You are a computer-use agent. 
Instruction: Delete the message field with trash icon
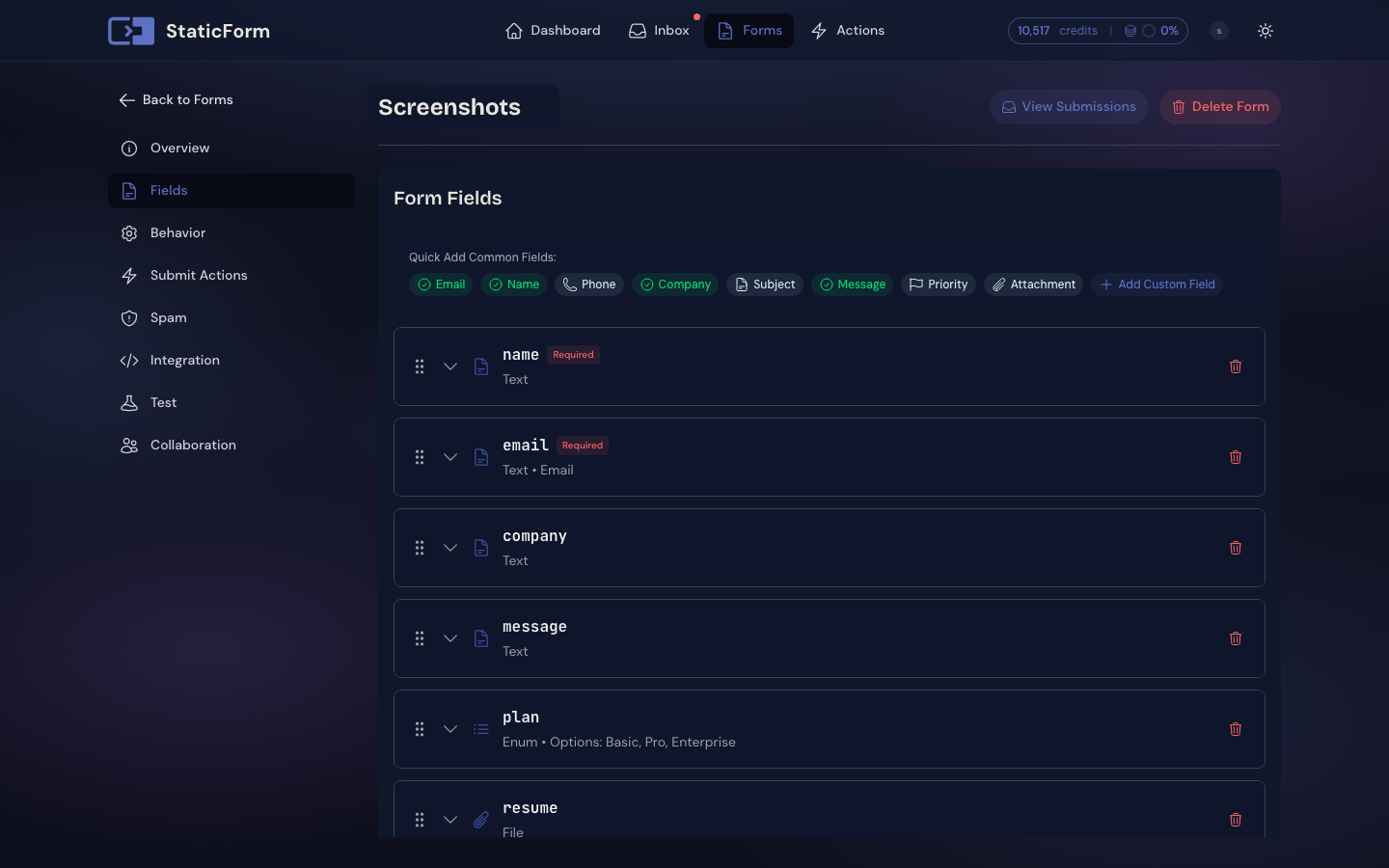[x=1236, y=638]
